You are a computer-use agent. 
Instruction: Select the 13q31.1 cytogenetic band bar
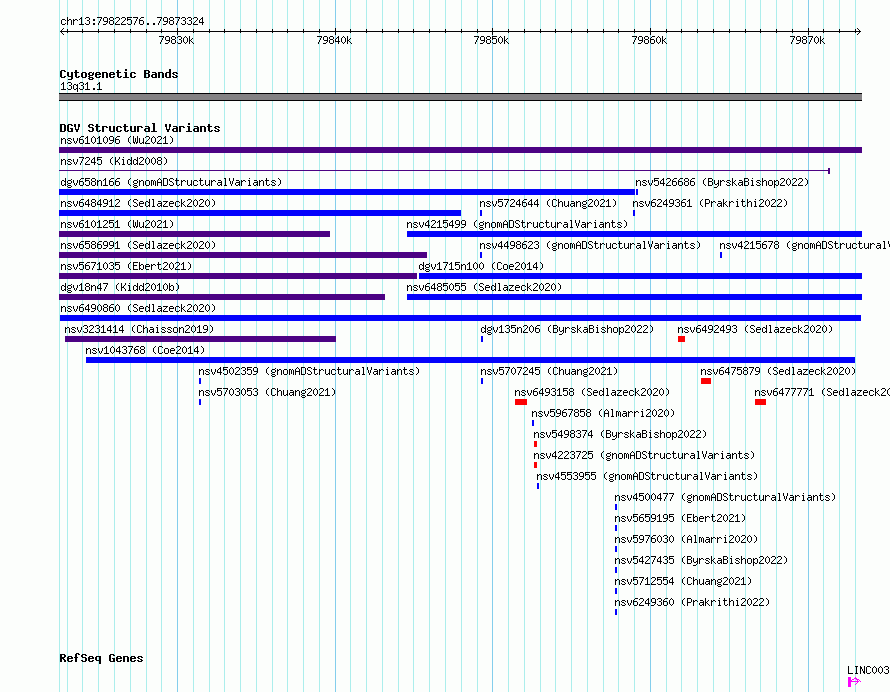(460, 97)
